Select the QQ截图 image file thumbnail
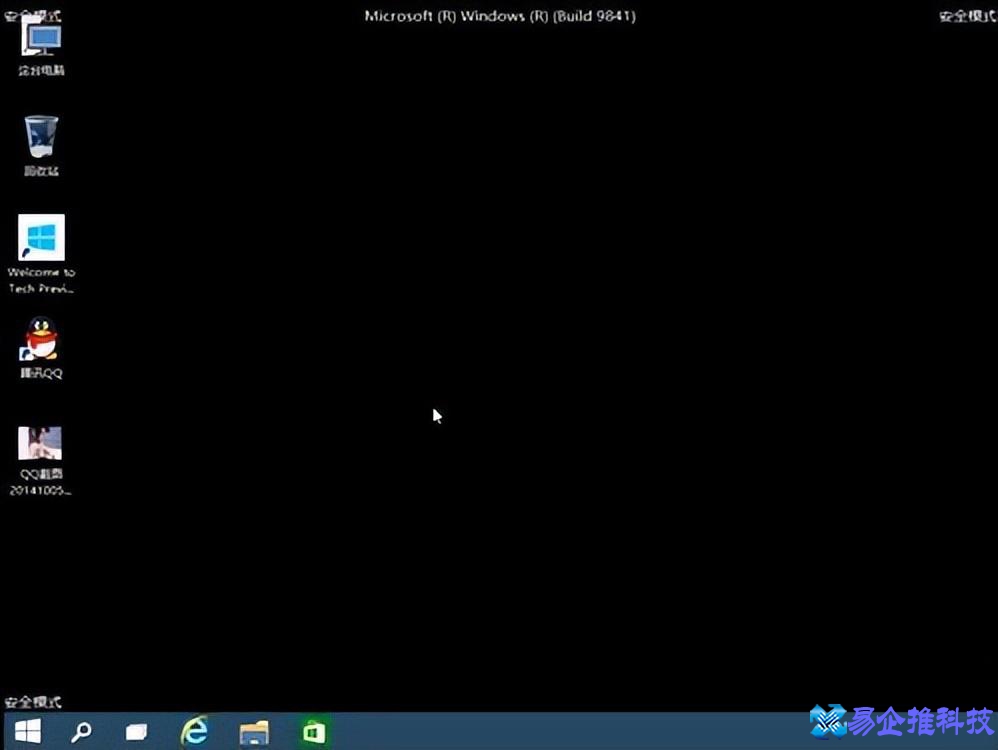This screenshot has width=998, height=750. pos(40,443)
